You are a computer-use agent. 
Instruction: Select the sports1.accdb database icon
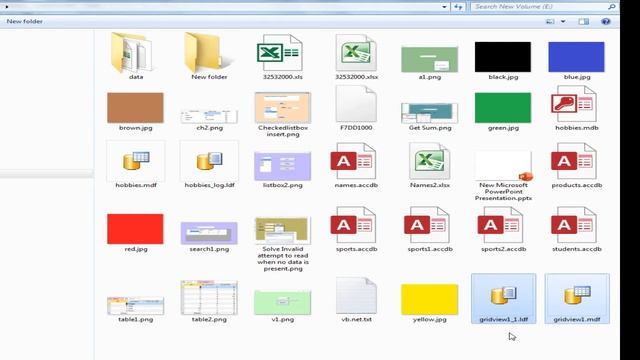427,225
